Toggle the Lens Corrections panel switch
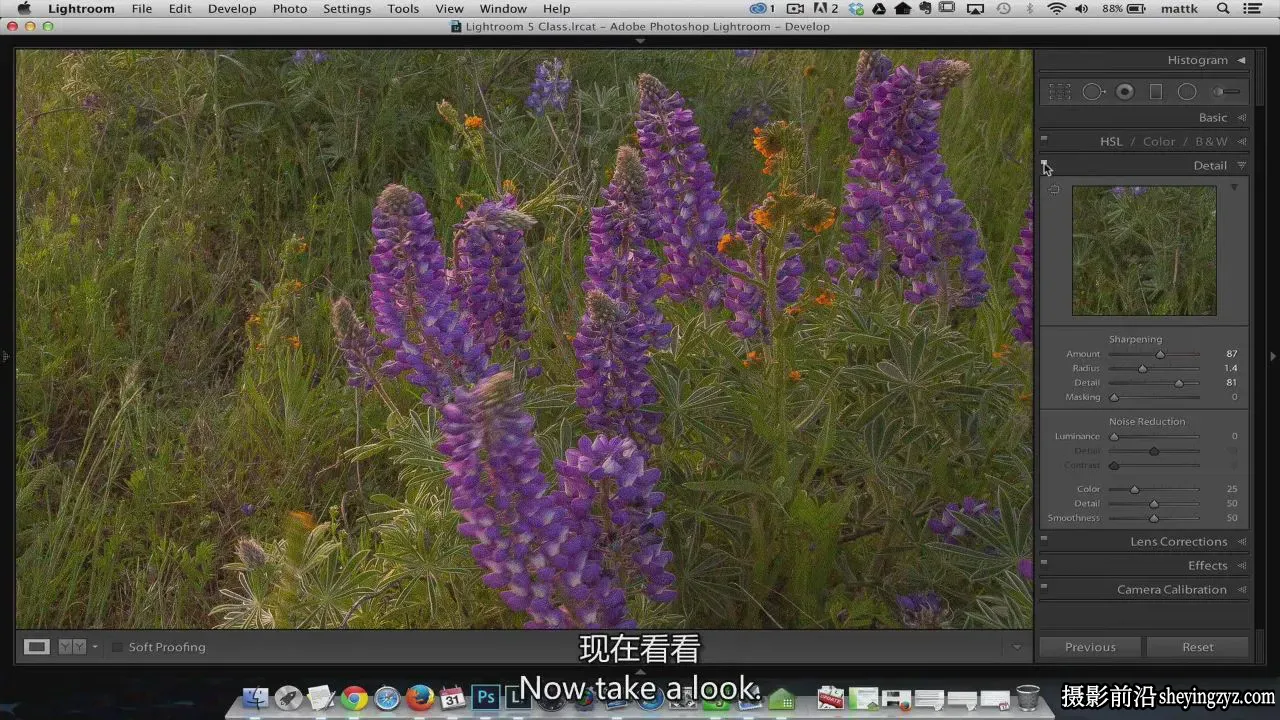The image size is (1280, 720). point(1044,540)
